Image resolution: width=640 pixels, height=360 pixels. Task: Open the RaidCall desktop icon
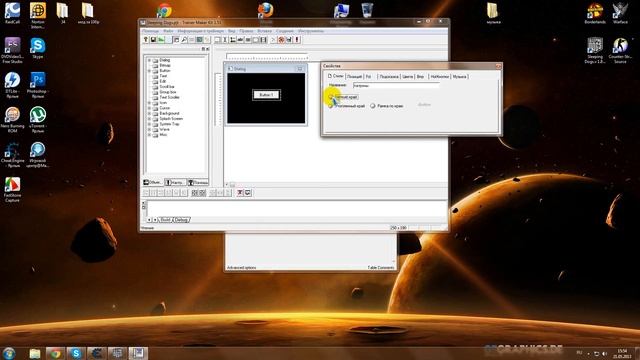(13, 13)
